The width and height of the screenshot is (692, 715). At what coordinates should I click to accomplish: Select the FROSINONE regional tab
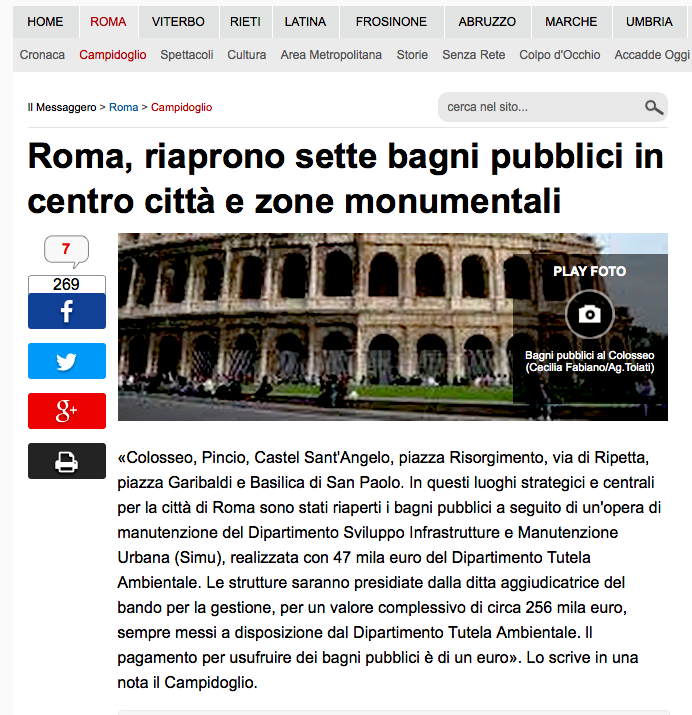(390, 21)
